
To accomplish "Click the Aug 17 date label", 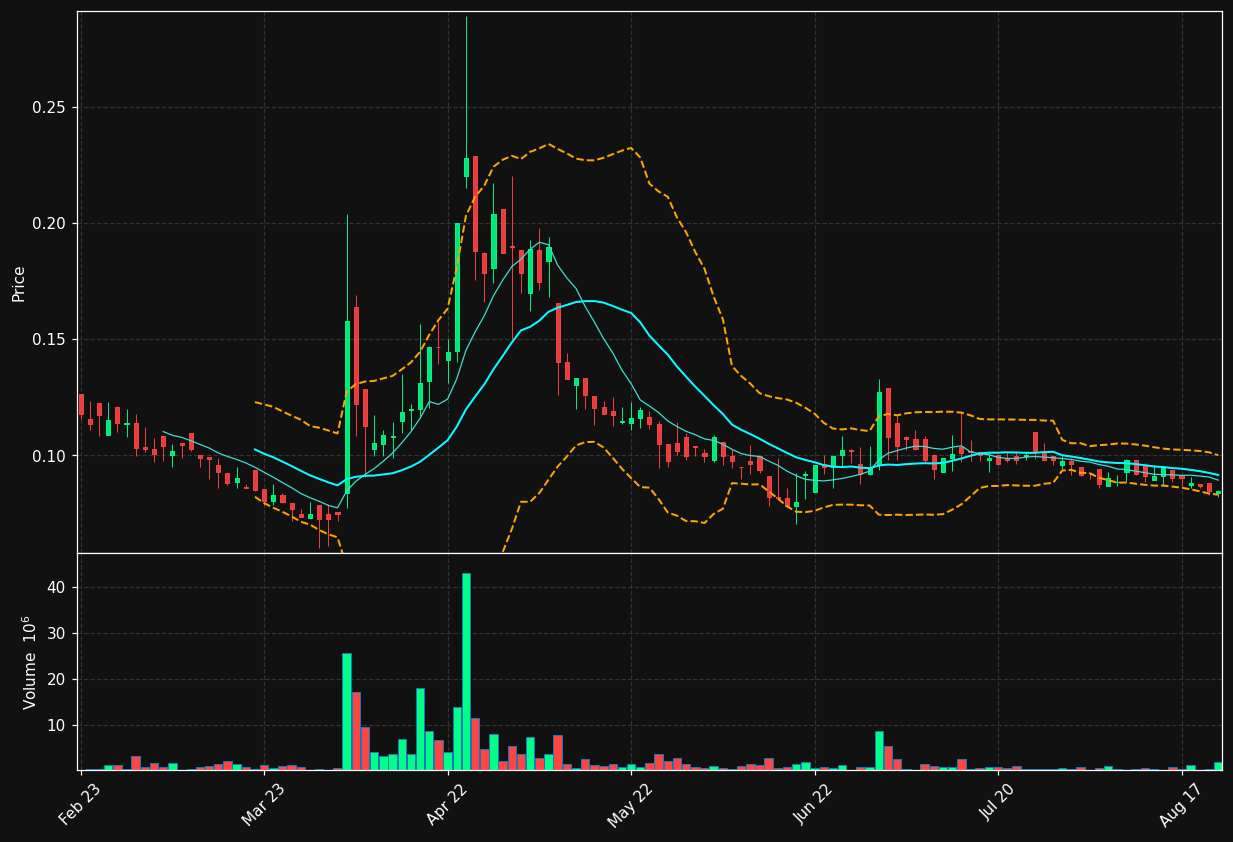I will click(x=1180, y=803).
